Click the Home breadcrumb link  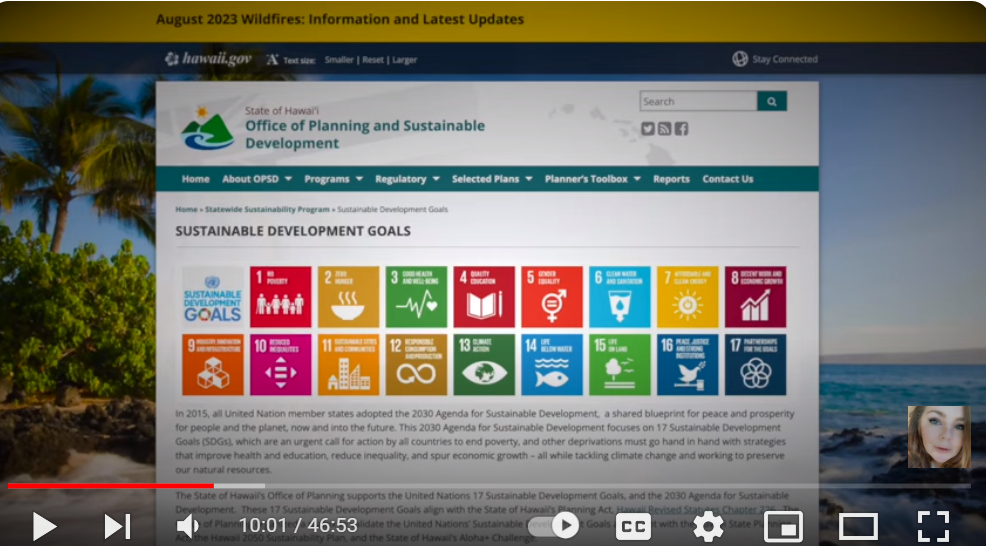click(186, 209)
